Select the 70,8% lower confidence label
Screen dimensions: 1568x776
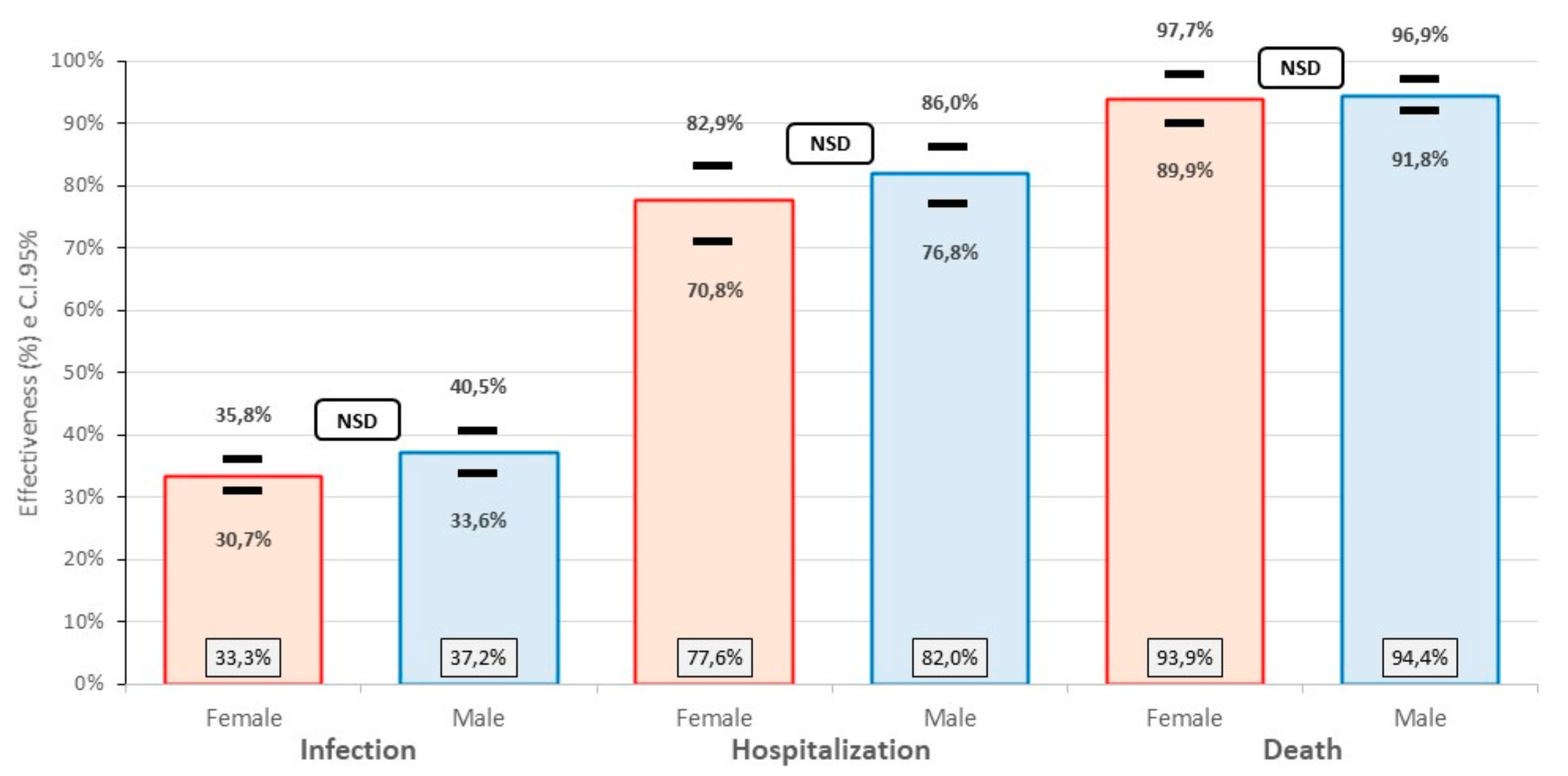[715, 290]
